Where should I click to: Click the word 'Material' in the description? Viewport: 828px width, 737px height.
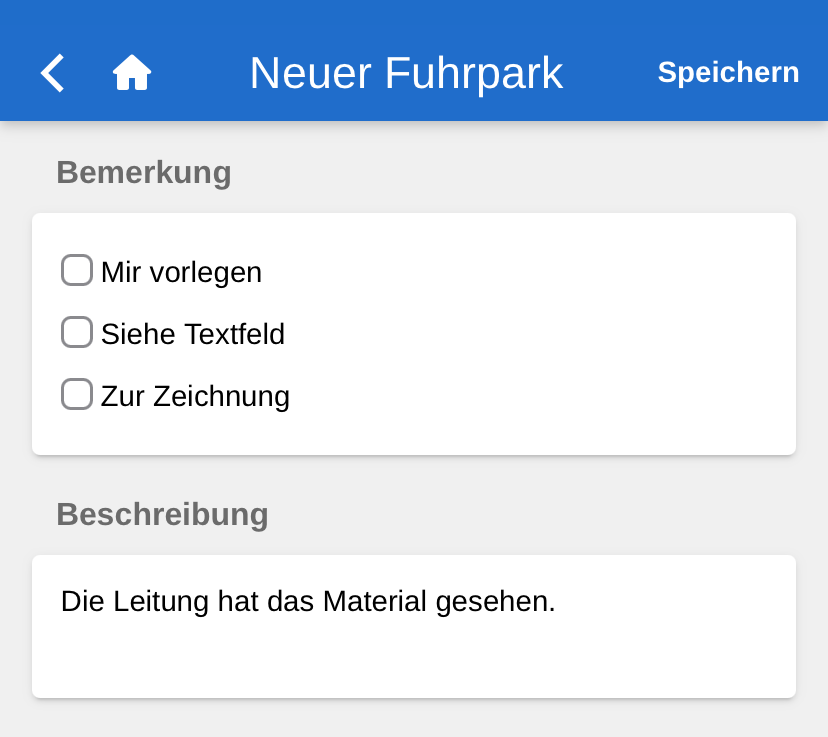[x=374, y=602]
